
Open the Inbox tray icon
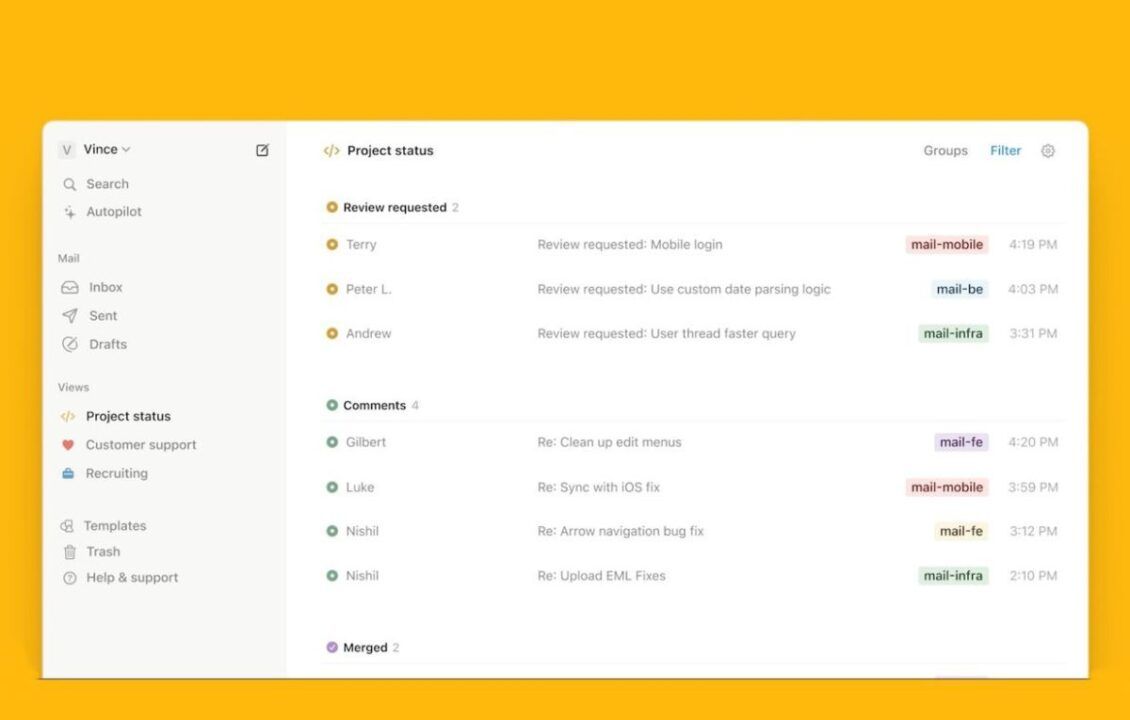69,287
